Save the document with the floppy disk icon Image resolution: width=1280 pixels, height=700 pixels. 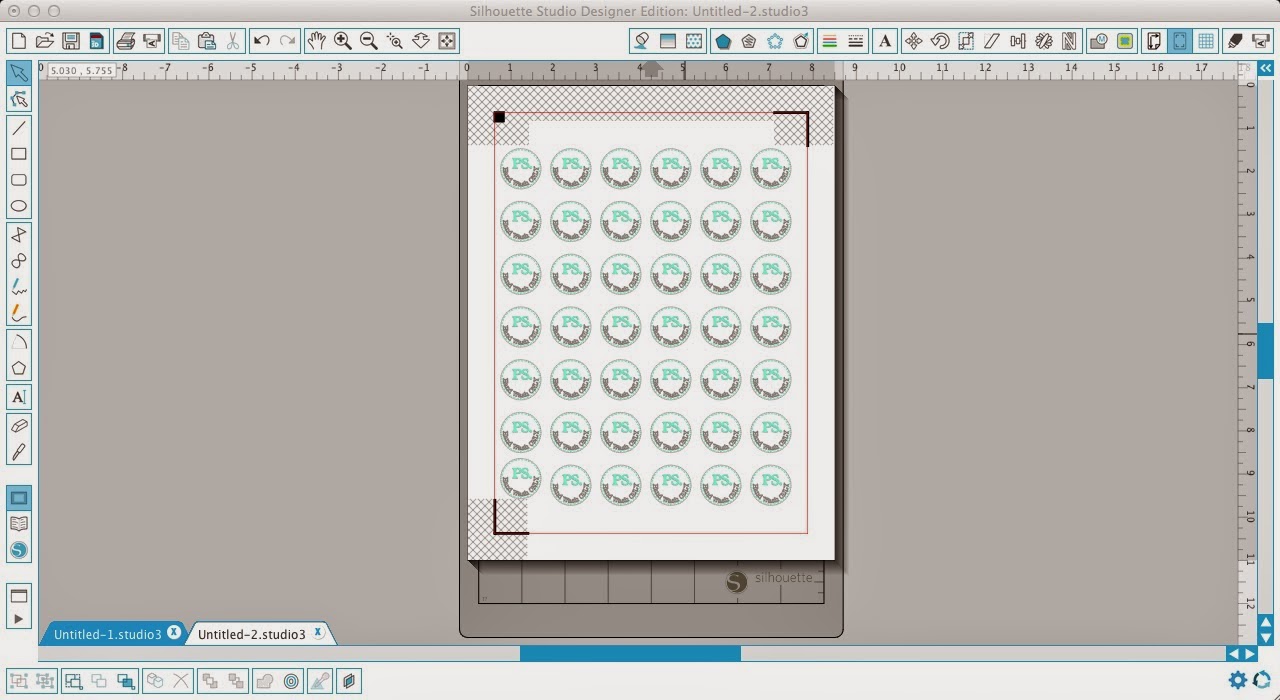(x=70, y=41)
